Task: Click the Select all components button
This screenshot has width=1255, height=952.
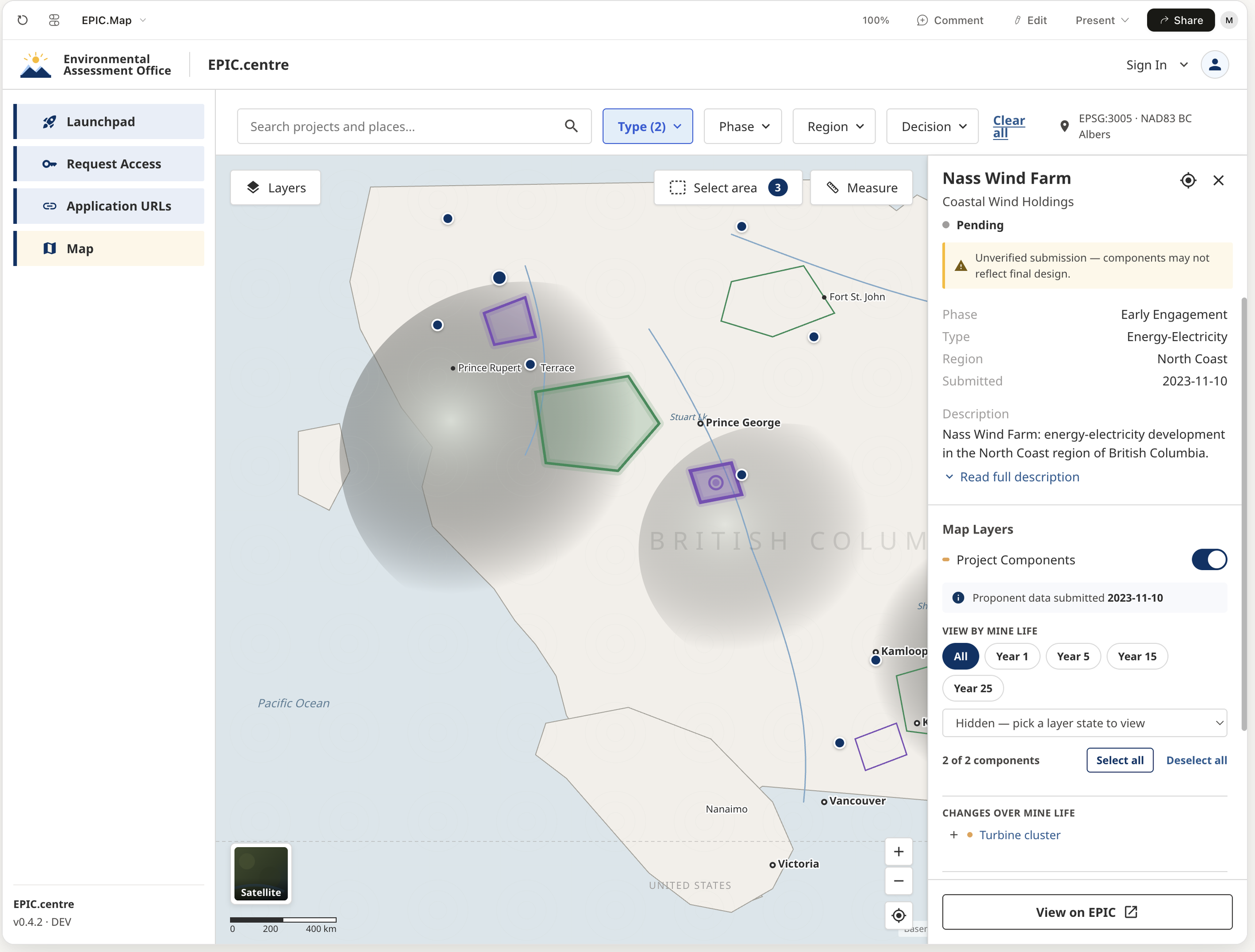Action: click(1120, 760)
